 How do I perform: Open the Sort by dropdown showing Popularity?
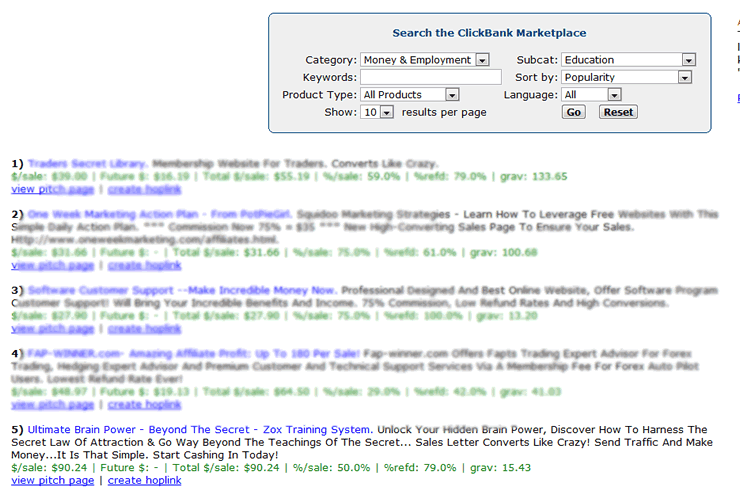(x=626, y=77)
